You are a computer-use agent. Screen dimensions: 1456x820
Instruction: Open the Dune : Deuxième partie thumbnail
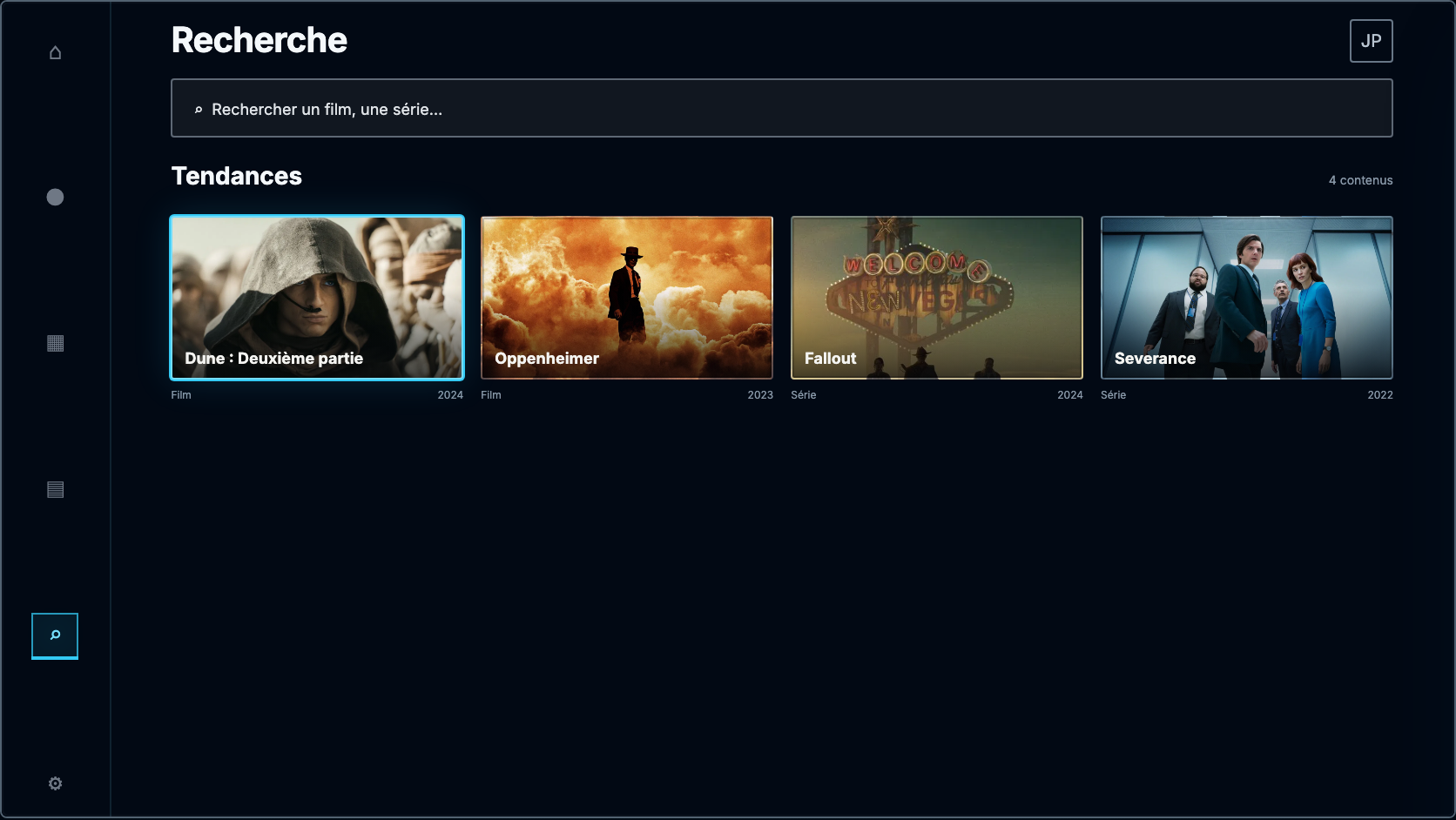tap(317, 298)
